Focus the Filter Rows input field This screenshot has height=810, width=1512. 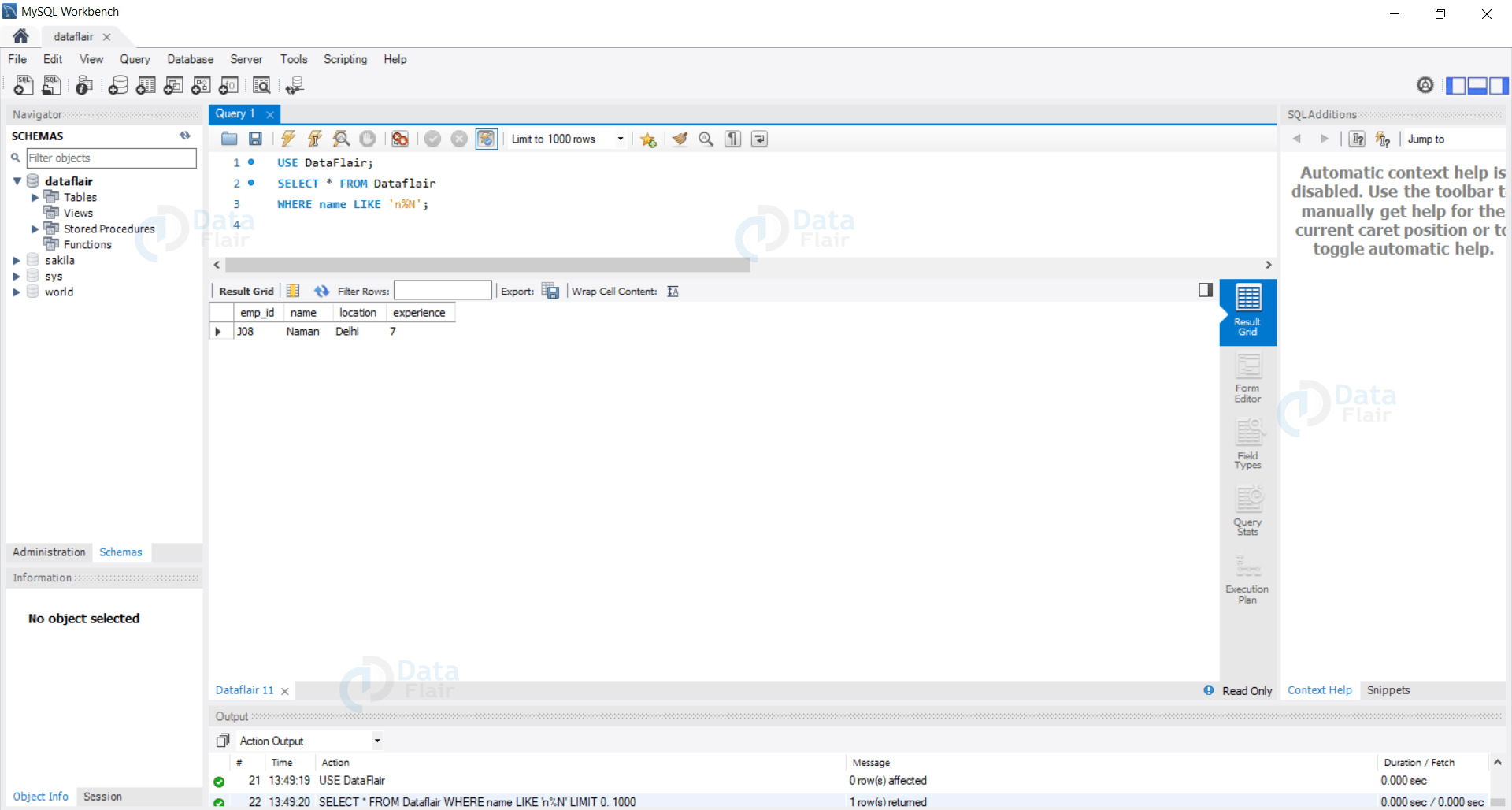443,291
